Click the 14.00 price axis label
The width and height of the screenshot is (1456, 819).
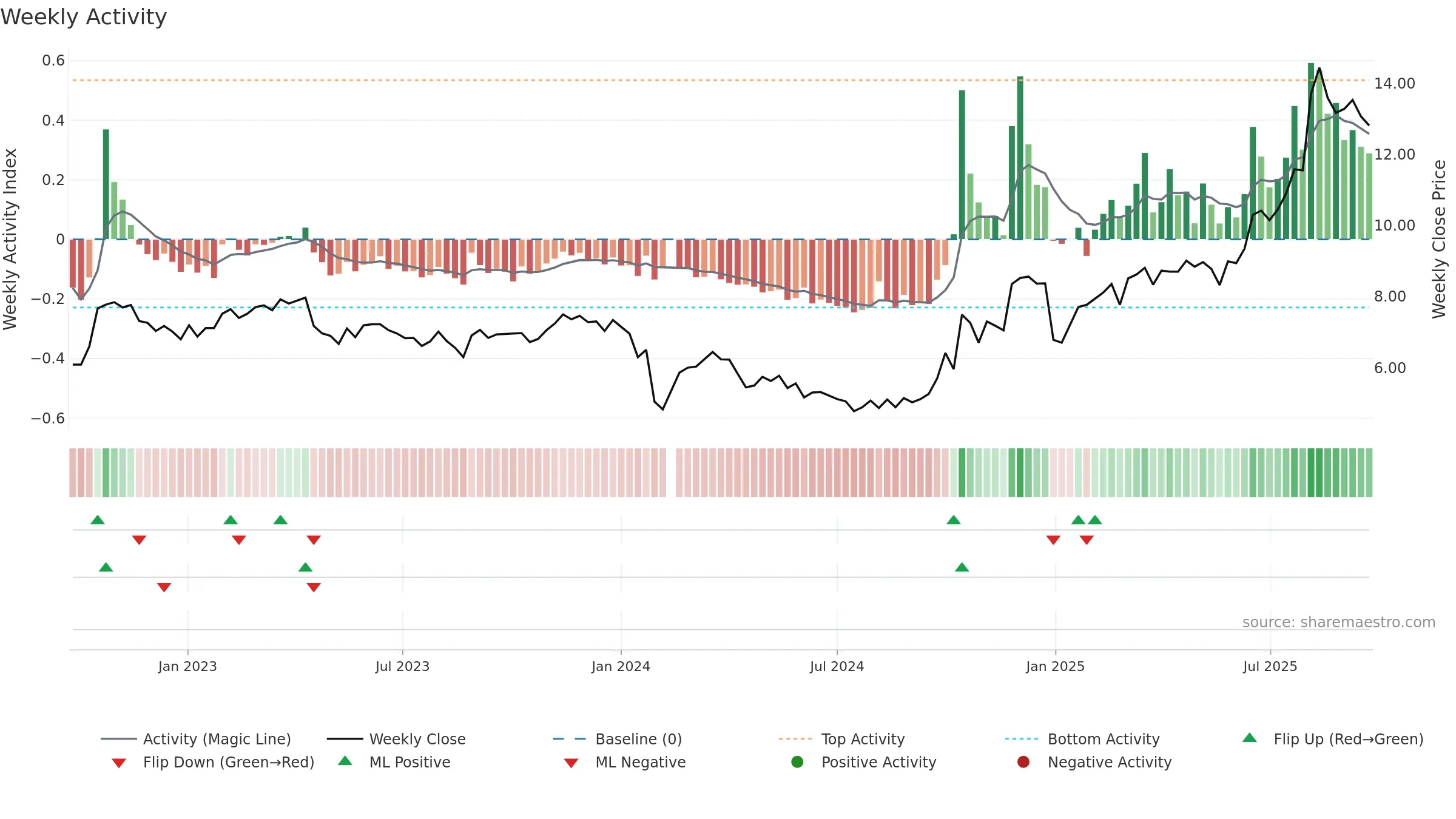pos(1395,83)
